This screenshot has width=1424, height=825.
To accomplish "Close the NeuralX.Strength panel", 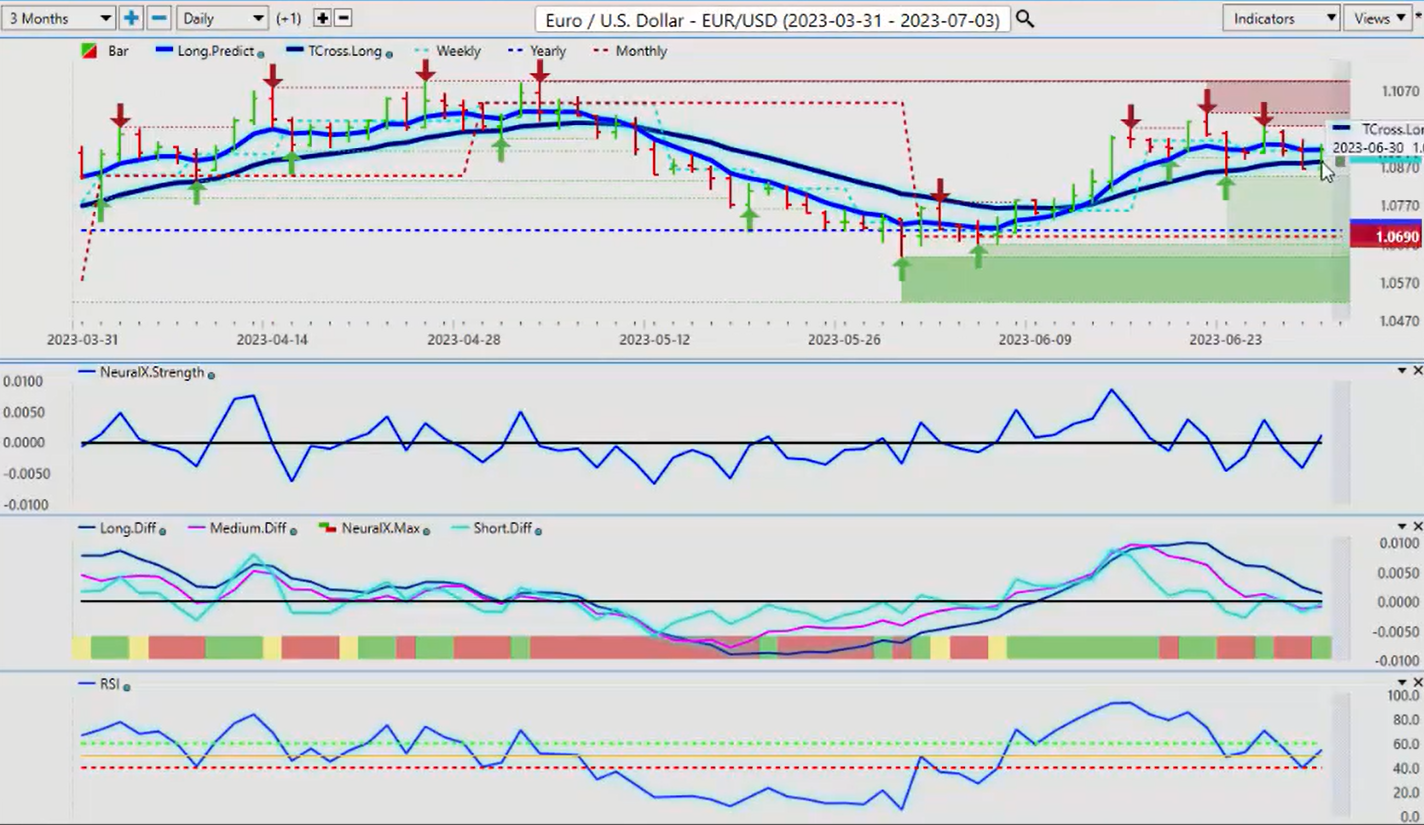I will point(1417,371).
